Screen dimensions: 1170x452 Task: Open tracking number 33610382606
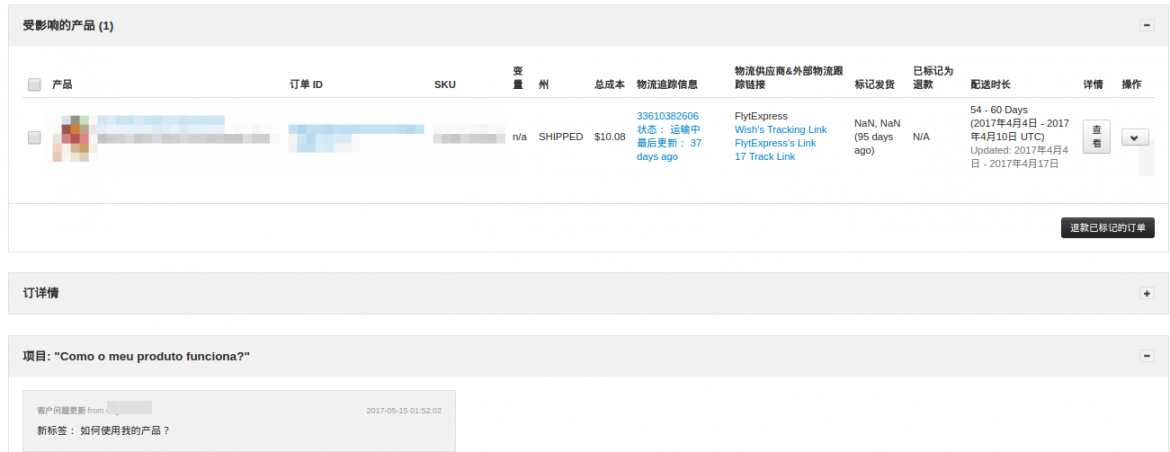click(667, 116)
